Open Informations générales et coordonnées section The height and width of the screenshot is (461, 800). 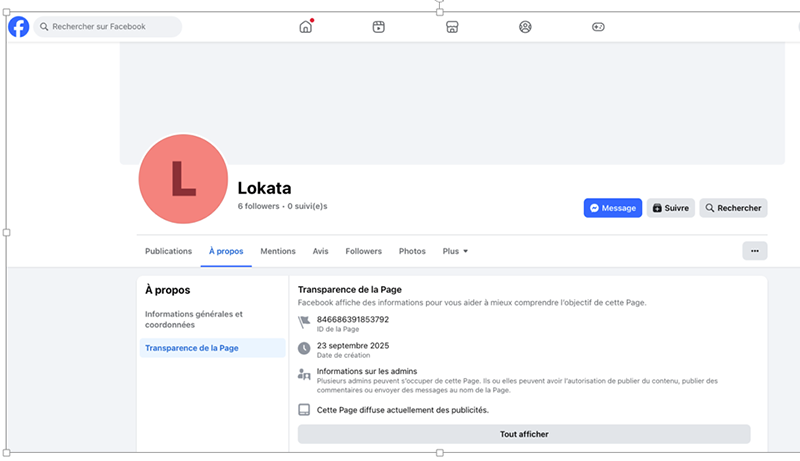coord(212,319)
